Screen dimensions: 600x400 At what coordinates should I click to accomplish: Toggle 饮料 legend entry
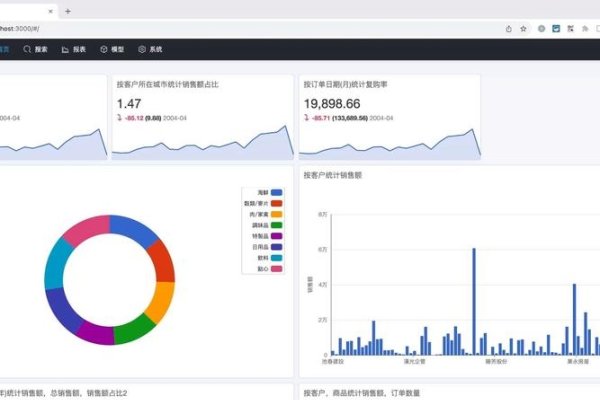[264, 258]
